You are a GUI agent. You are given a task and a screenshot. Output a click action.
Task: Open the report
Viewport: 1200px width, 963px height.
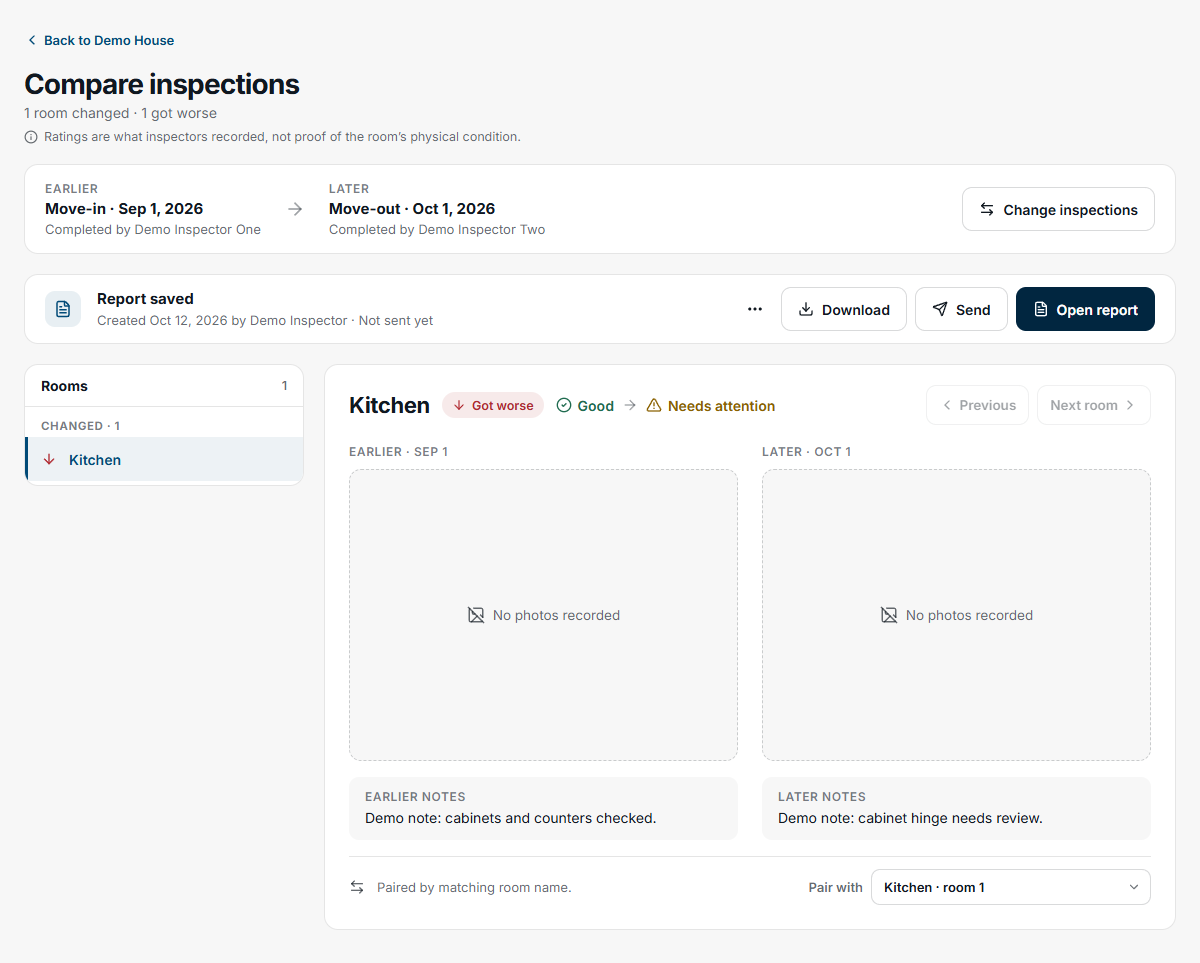(1085, 309)
